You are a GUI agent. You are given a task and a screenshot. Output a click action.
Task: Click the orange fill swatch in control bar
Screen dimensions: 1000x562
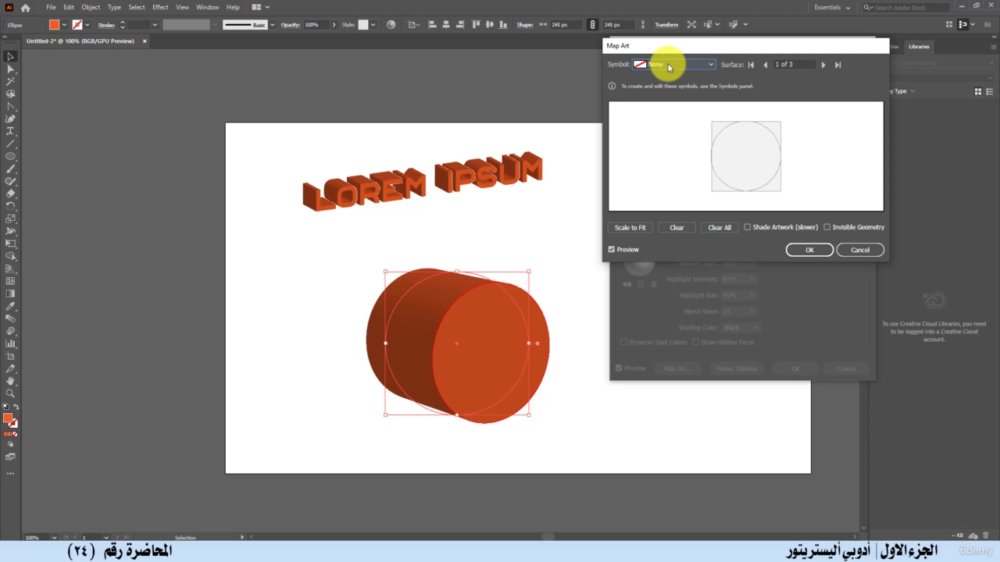click(54, 25)
